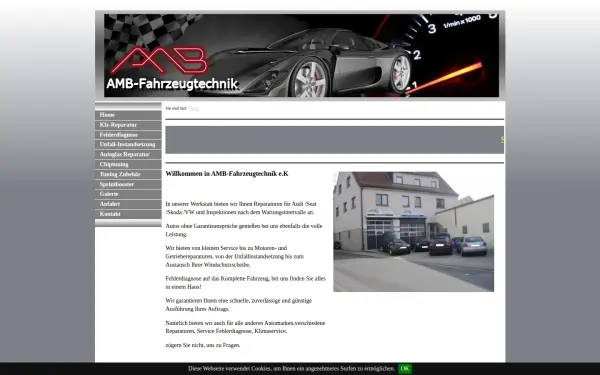Click the text 'zögern Sie nicht, uns zu Fragen.'
The width and height of the screenshot is (600, 375).
point(203,345)
